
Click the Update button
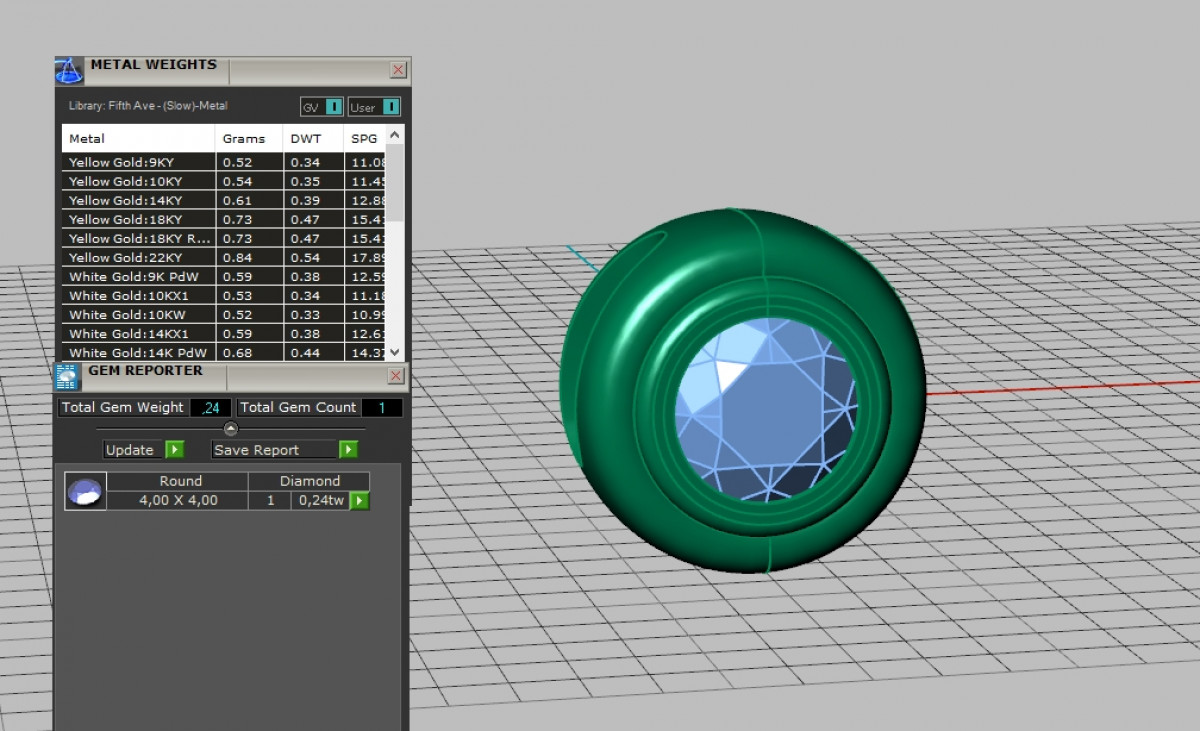point(143,450)
